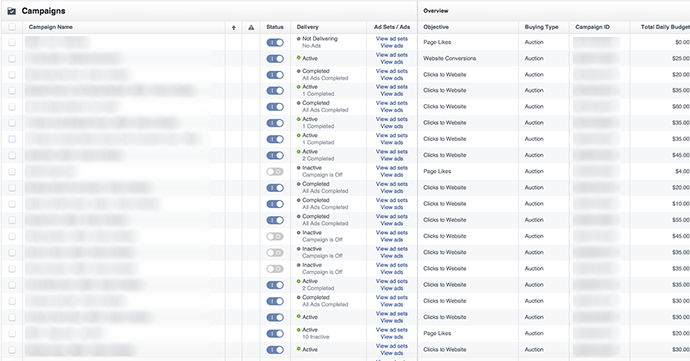Click the Not Delivering delivery status text
The height and width of the screenshot is (361, 690).
point(320,39)
